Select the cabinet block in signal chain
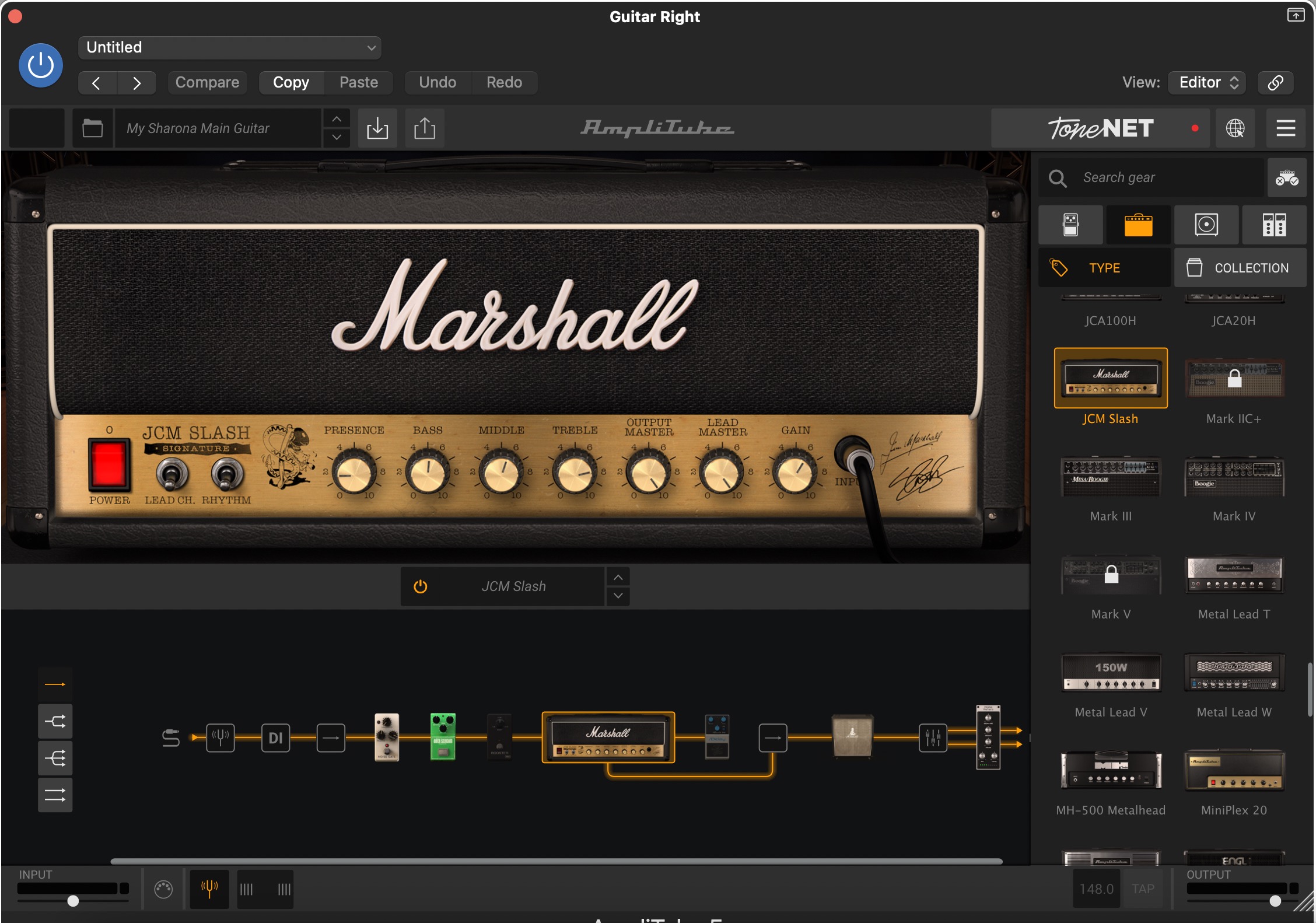Screen dimensions: 1316x923 pos(852,736)
